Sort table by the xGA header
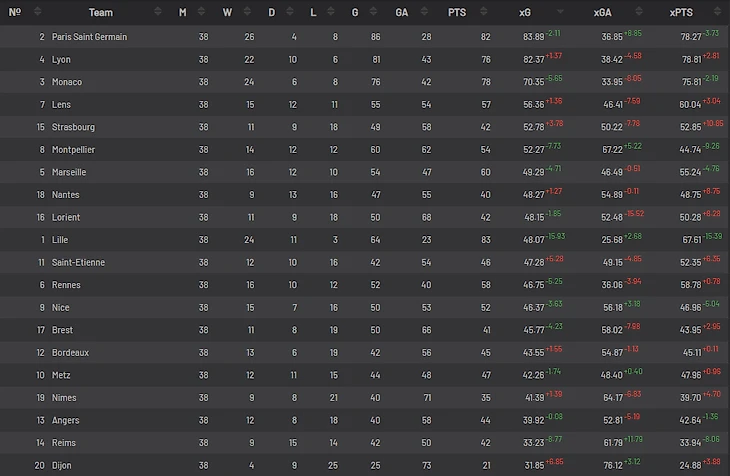 pyautogui.click(x=602, y=12)
